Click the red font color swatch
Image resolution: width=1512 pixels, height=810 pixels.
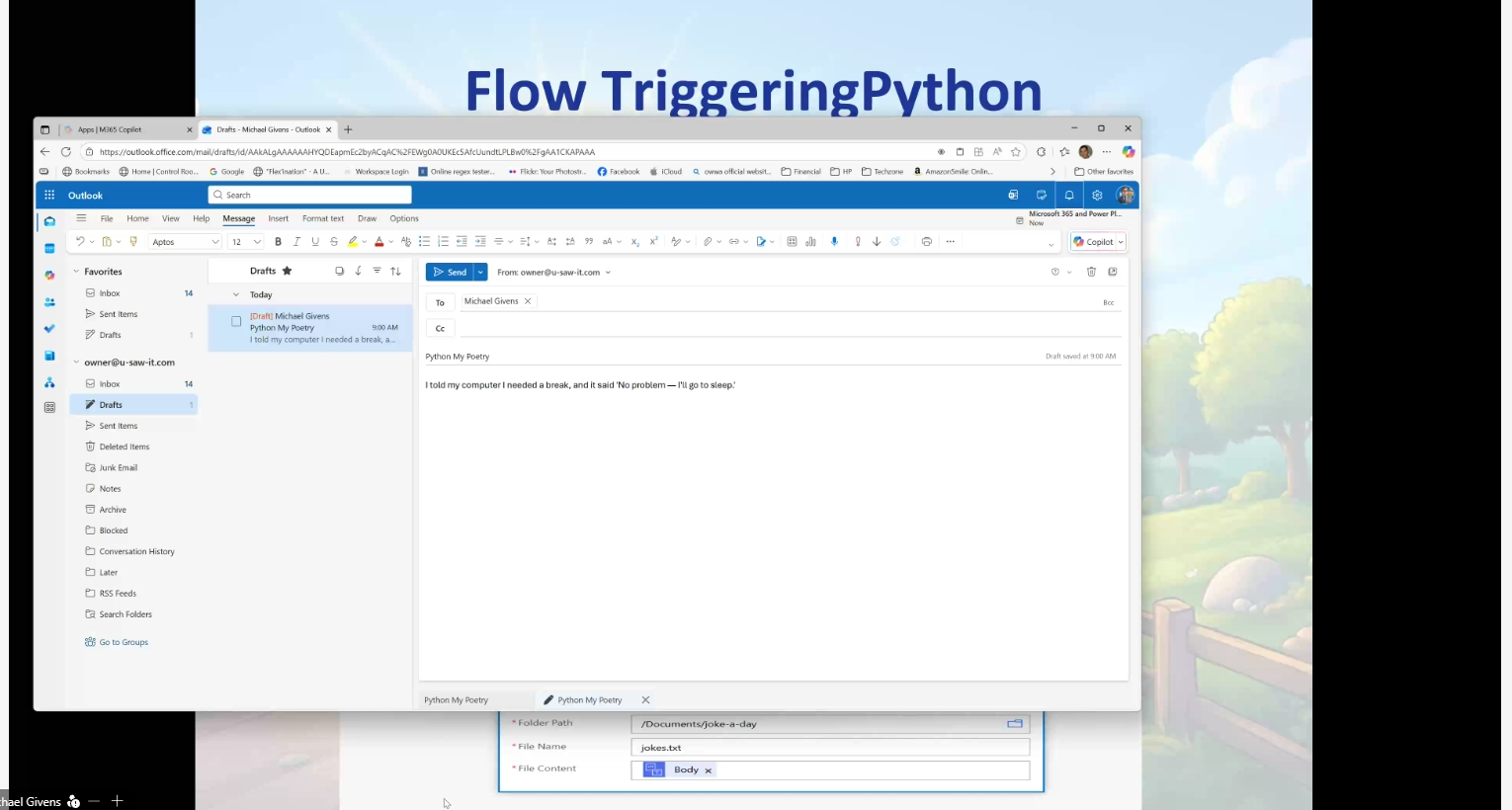(378, 242)
